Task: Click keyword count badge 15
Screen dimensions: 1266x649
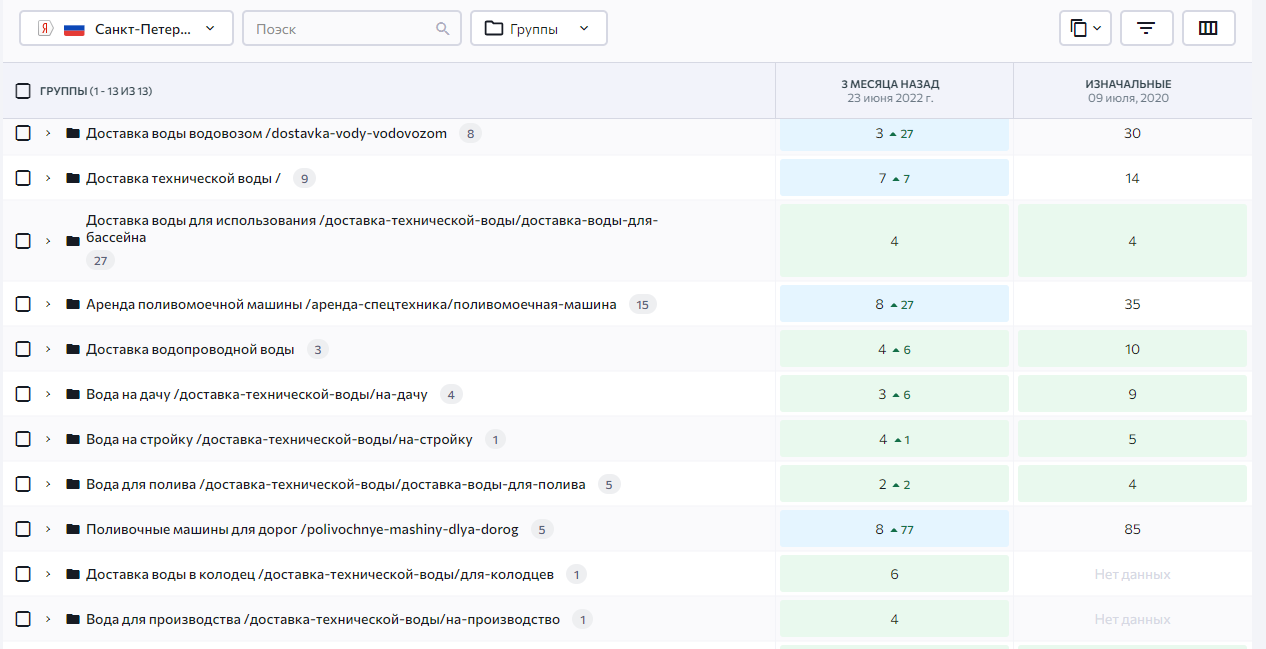Action: (643, 304)
